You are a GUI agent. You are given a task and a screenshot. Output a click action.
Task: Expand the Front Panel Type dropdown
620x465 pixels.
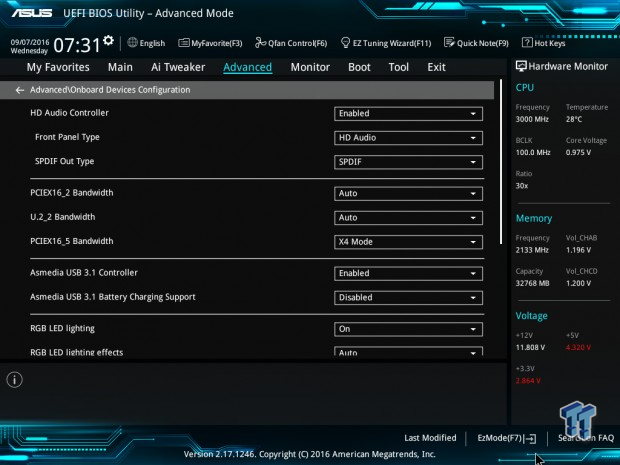point(408,138)
